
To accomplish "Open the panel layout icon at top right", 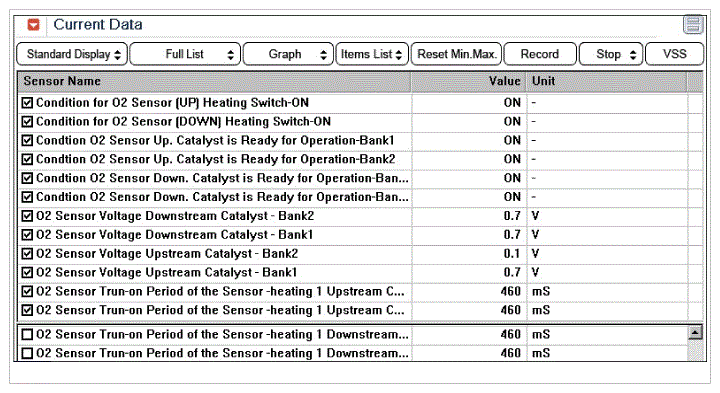I will click(693, 25).
